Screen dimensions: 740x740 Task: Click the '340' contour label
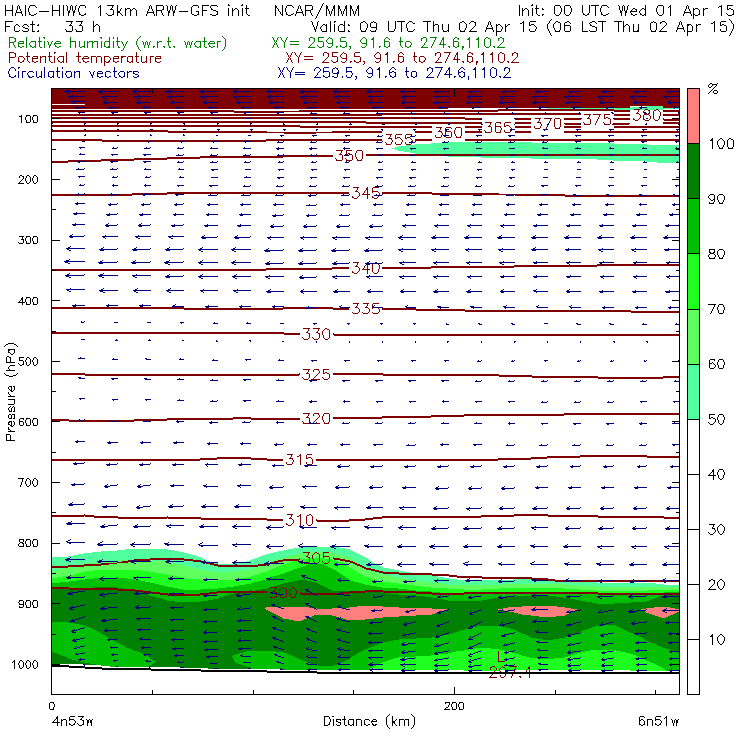[x=366, y=268]
